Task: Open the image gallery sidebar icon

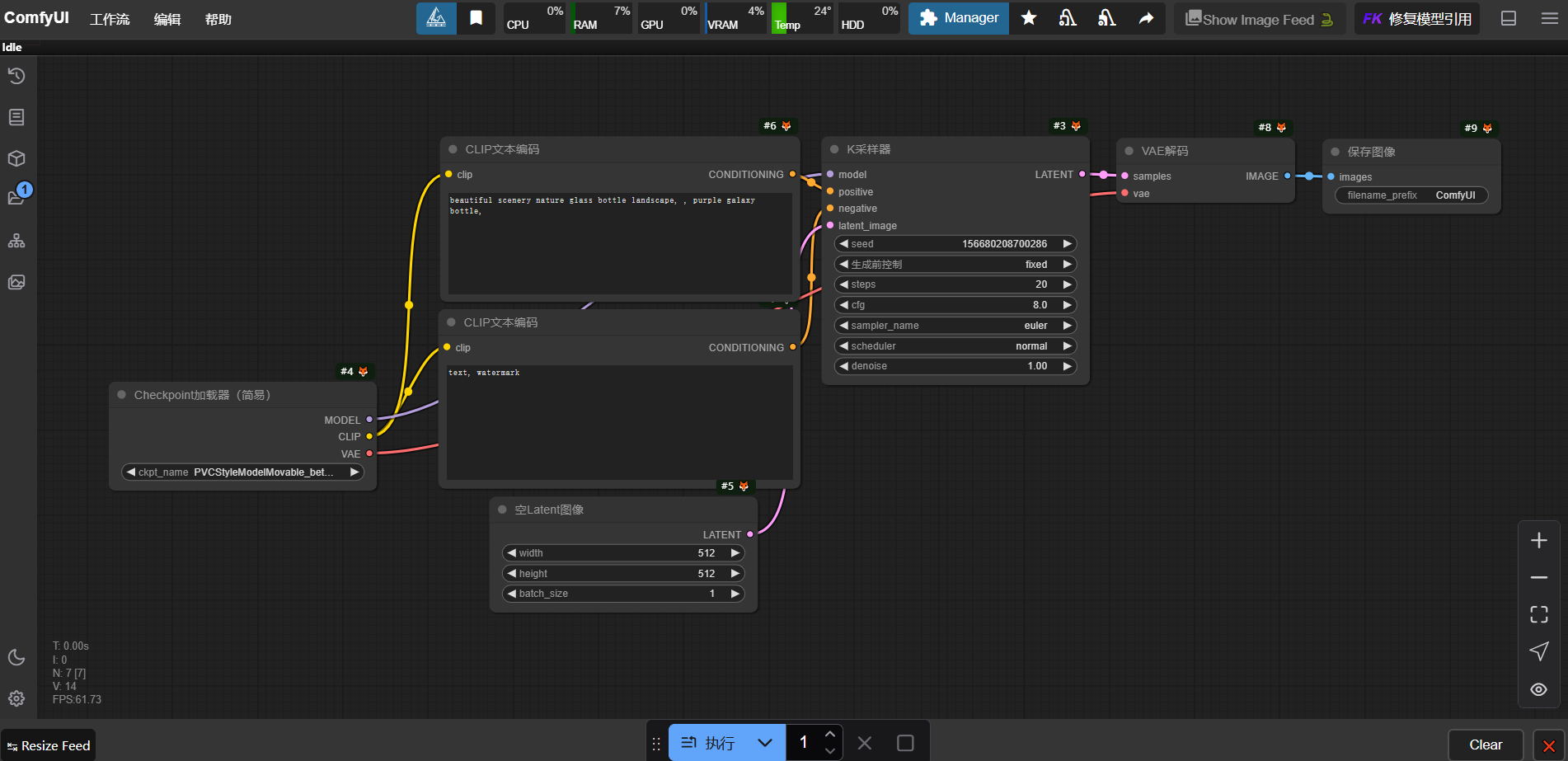Action: point(16,282)
